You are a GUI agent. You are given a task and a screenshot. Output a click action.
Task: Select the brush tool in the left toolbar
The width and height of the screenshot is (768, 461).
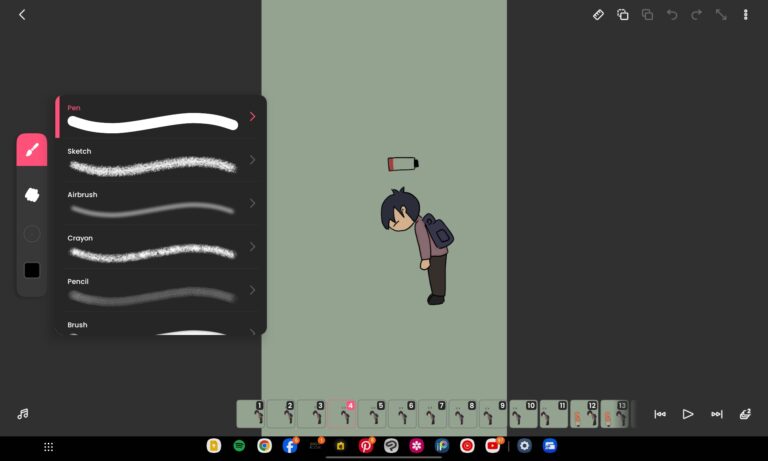click(x=32, y=150)
